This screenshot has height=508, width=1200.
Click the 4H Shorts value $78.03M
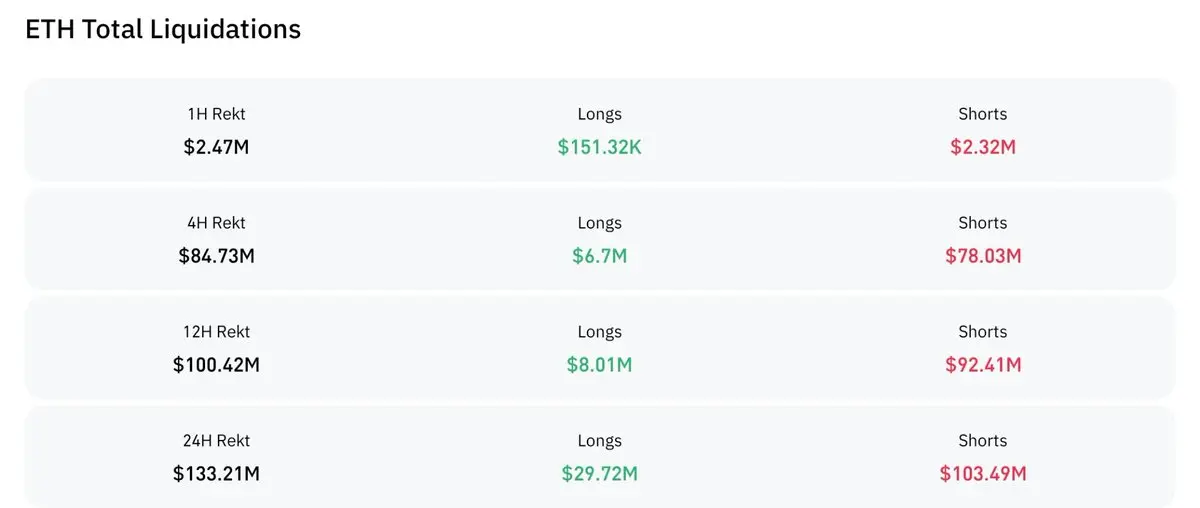coord(983,256)
